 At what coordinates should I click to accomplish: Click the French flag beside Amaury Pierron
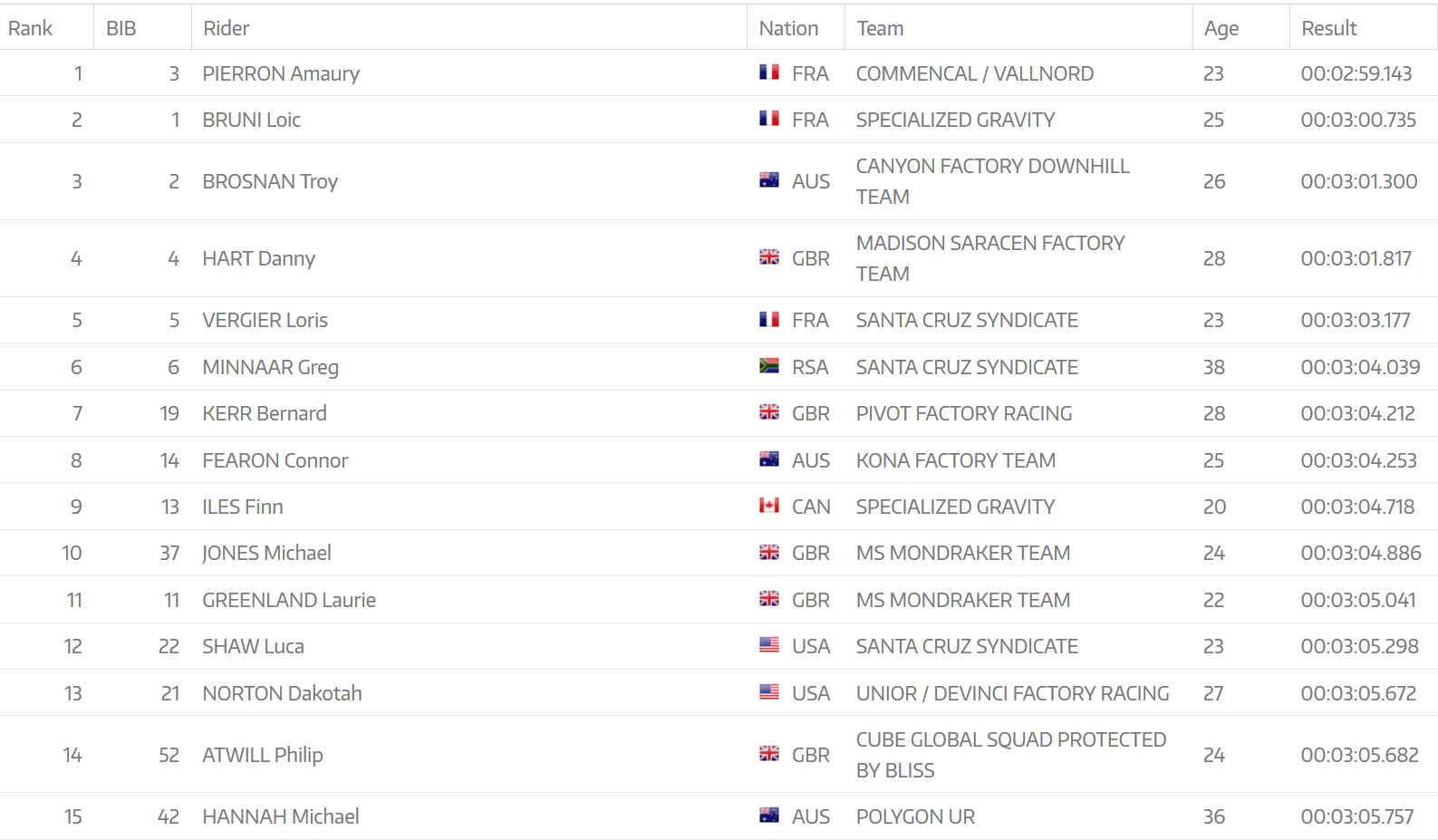point(769,72)
